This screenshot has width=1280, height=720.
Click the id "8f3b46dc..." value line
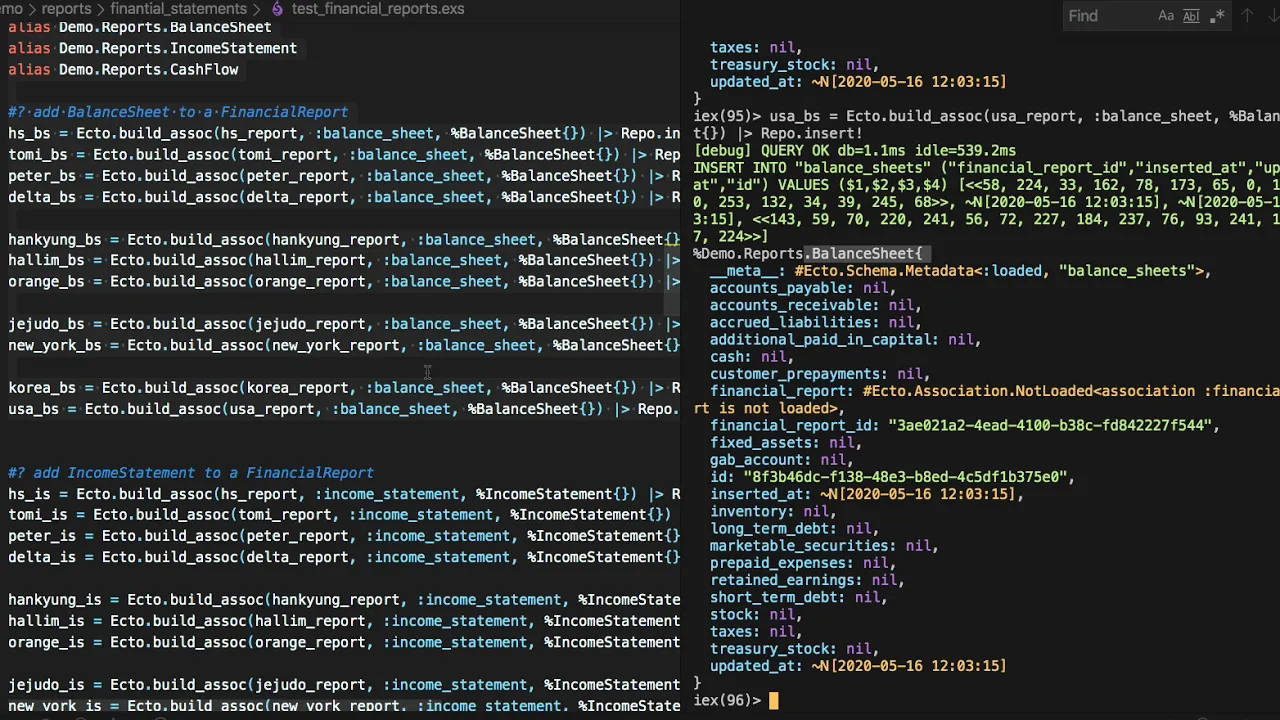point(892,477)
